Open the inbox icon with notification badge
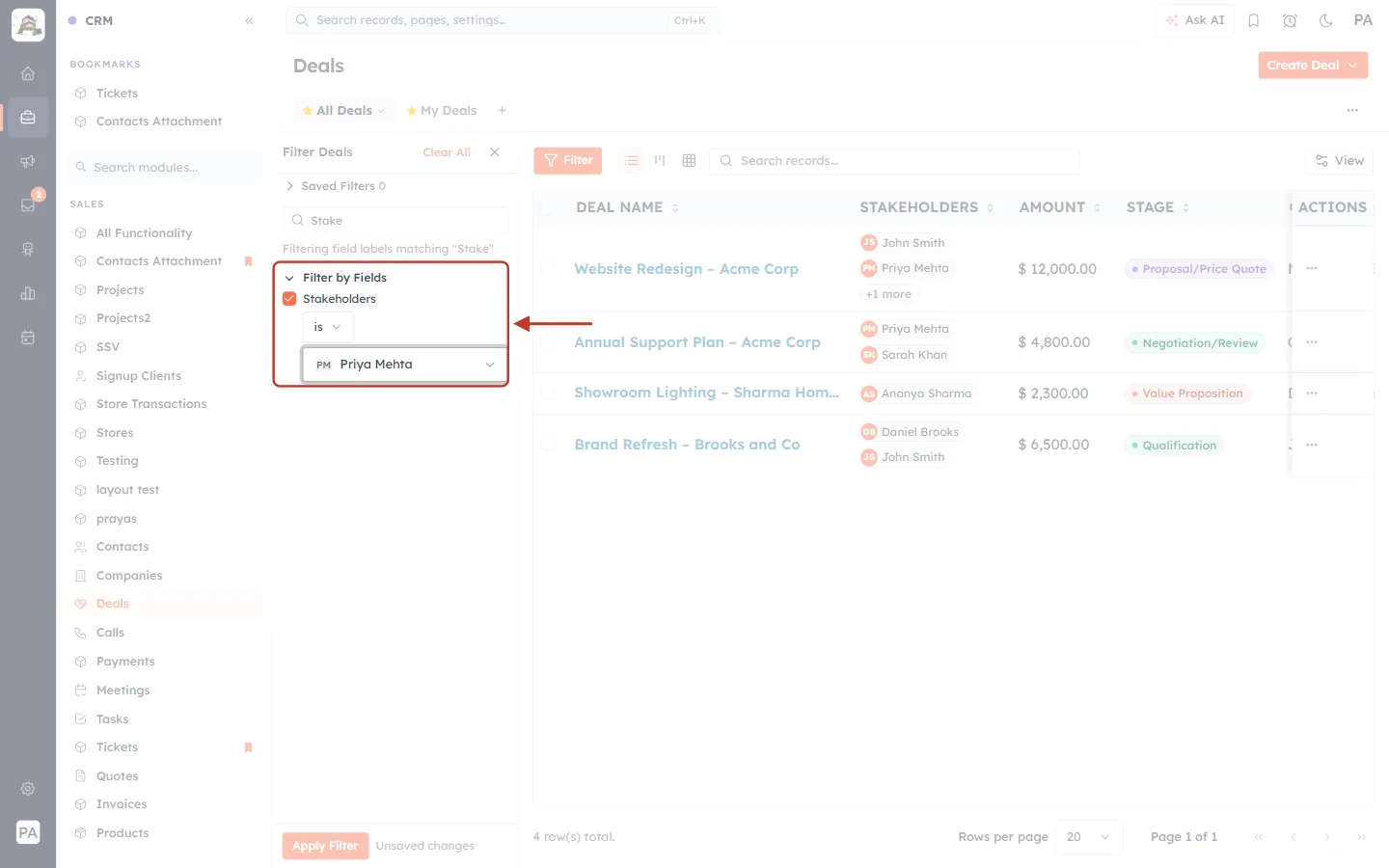 click(28, 204)
